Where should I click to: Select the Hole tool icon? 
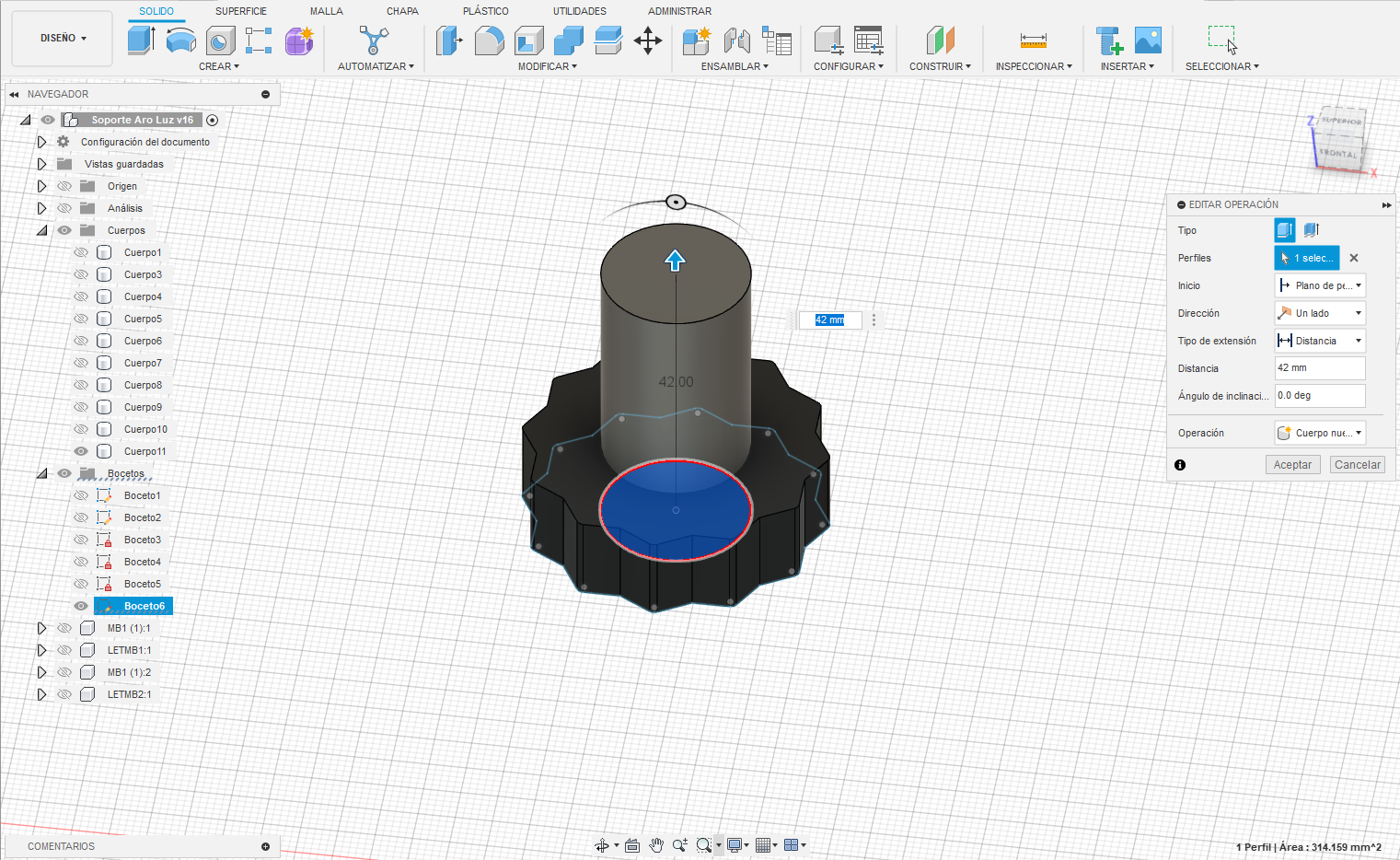[x=220, y=41]
